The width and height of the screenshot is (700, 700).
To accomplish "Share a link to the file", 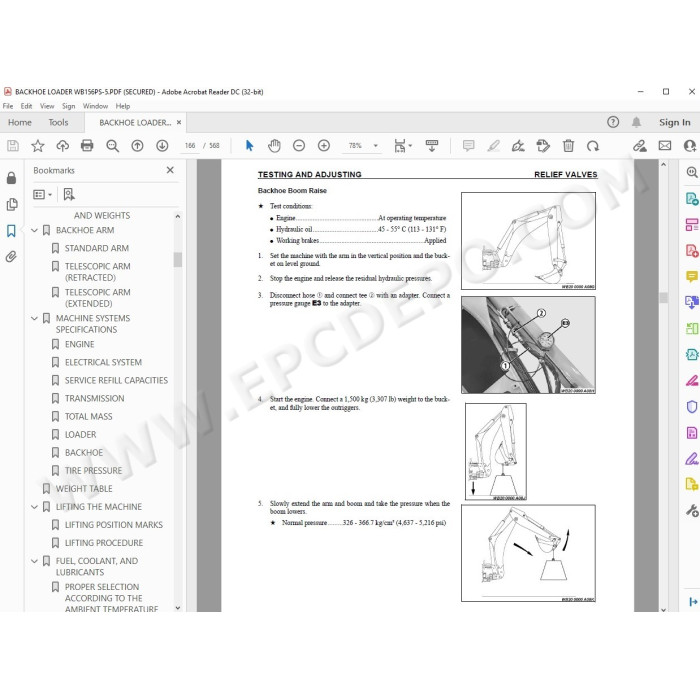I will pos(640,146).
